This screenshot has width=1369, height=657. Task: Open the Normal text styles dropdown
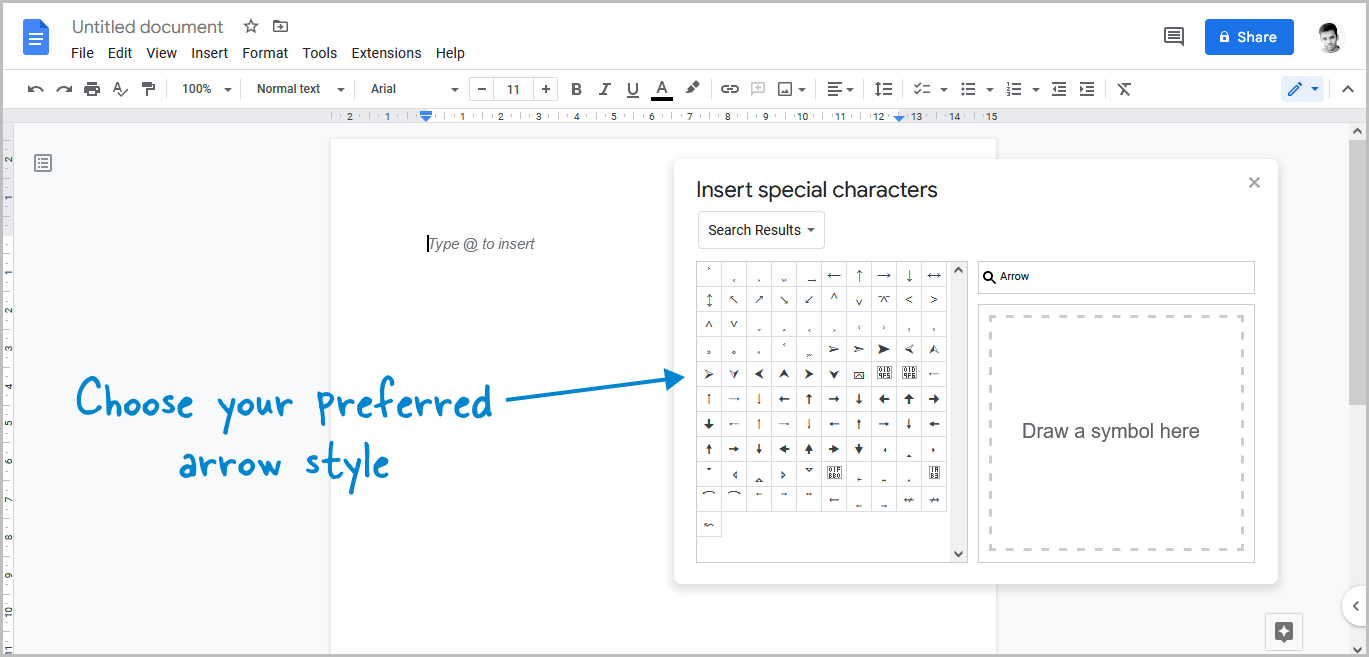296,88
